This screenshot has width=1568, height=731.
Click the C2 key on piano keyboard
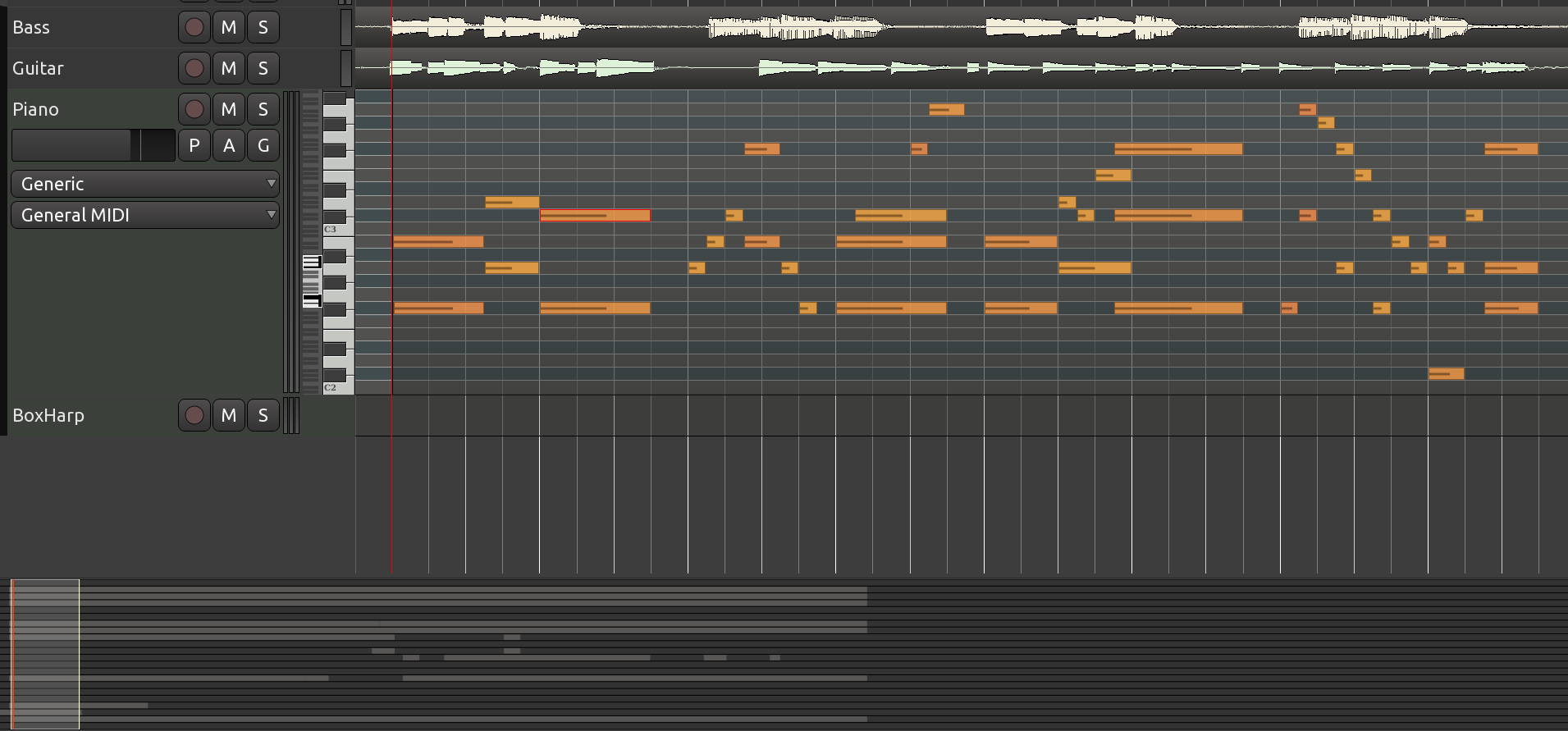click(x=339, y=386)
